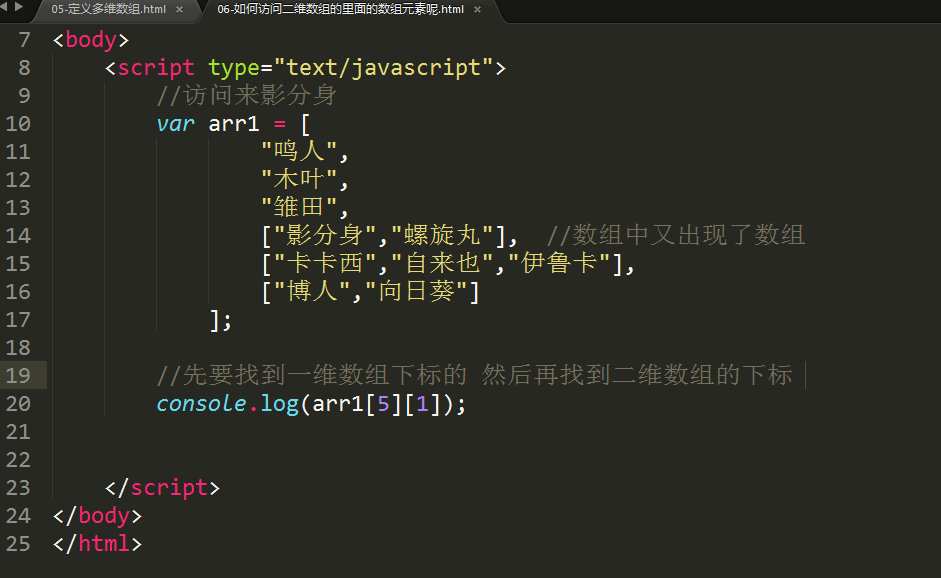This screenshot has height=578, width=941.
Task: Click the var keyword on line 10
Action: (x=175, y=124)
